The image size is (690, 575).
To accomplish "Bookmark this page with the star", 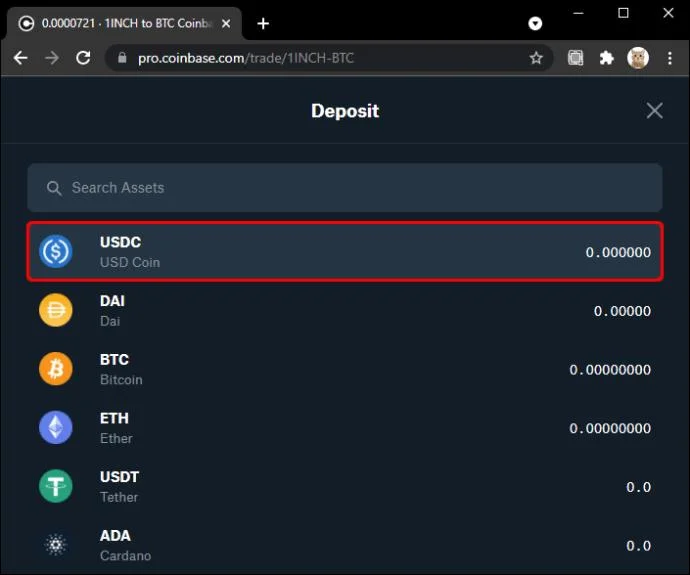I will point(536,58).
